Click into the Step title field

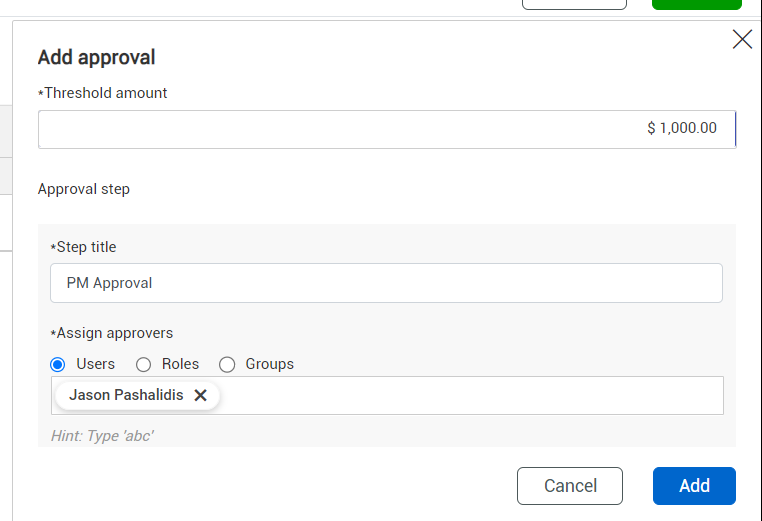[386, 283]
